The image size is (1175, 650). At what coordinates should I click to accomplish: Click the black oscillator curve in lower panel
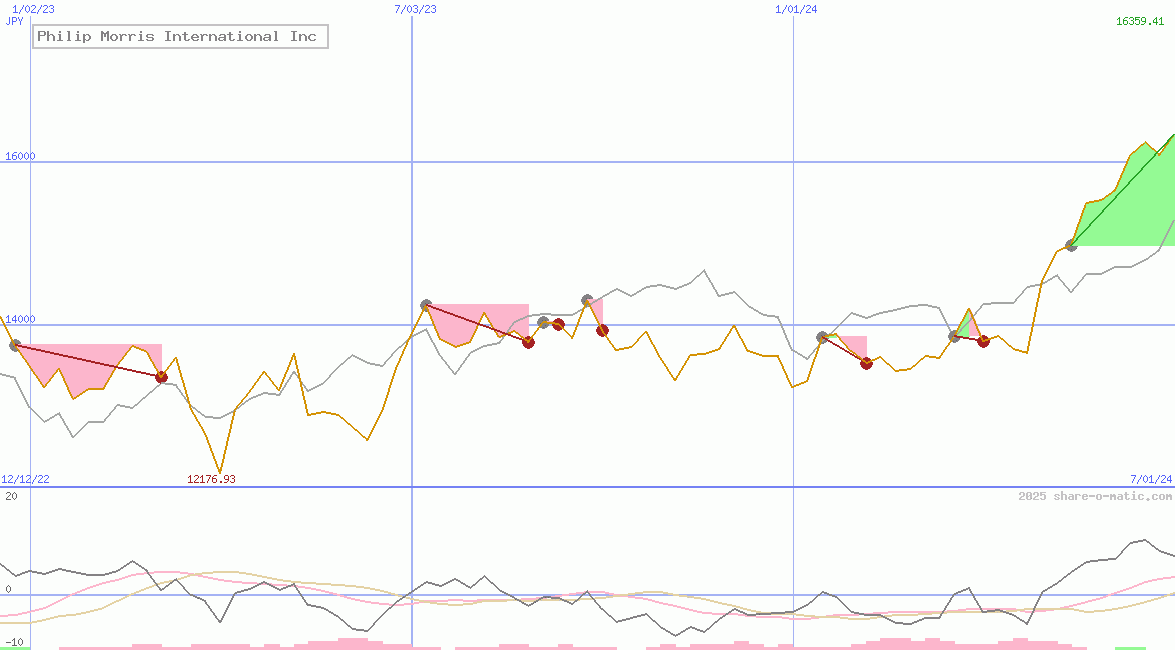(x=130, y=562)
